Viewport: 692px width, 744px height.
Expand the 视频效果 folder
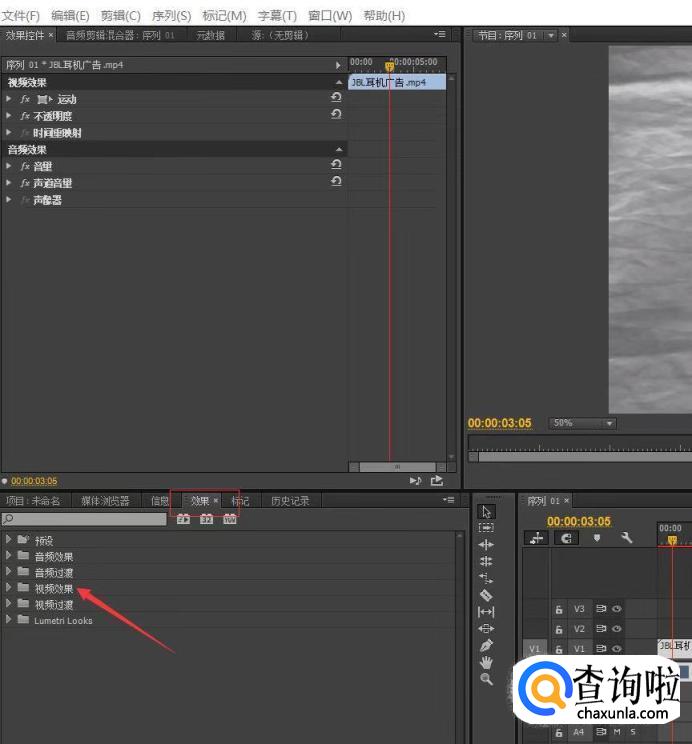click(9, 588)
